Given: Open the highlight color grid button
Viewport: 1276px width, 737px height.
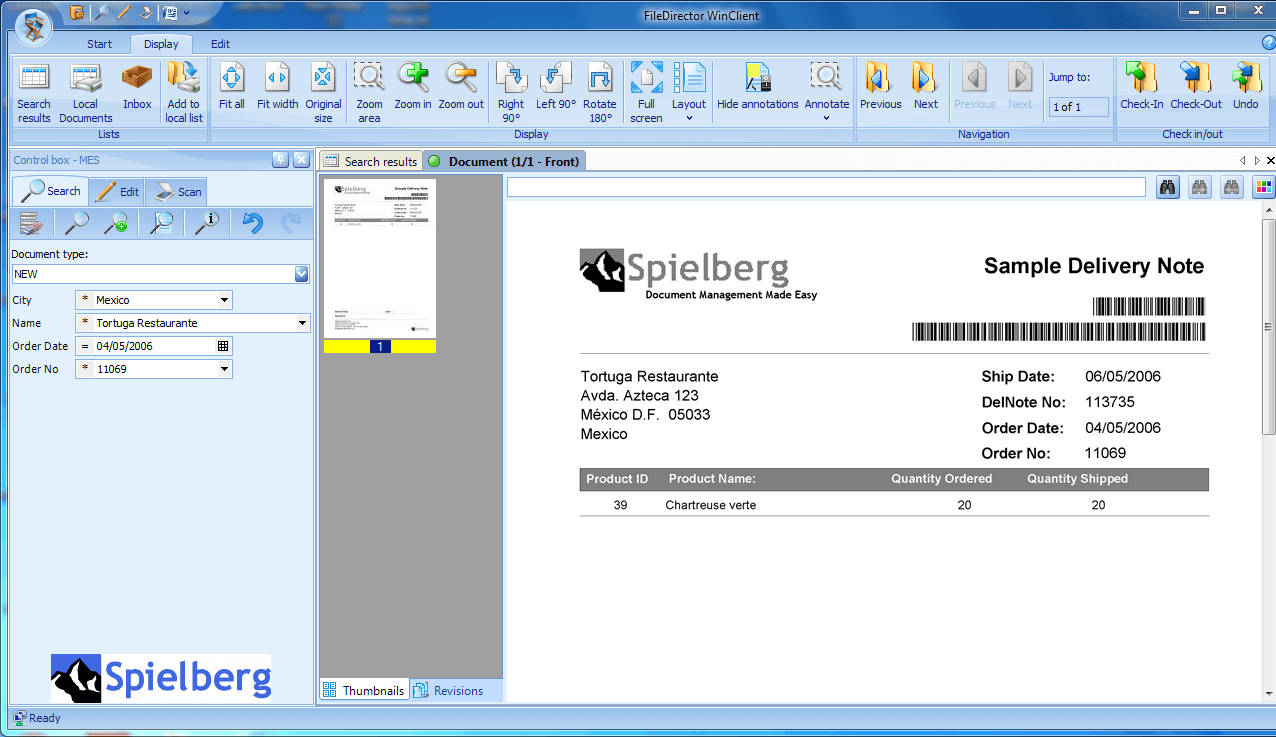Looking at the screenshot, I should coord(1264,187).
